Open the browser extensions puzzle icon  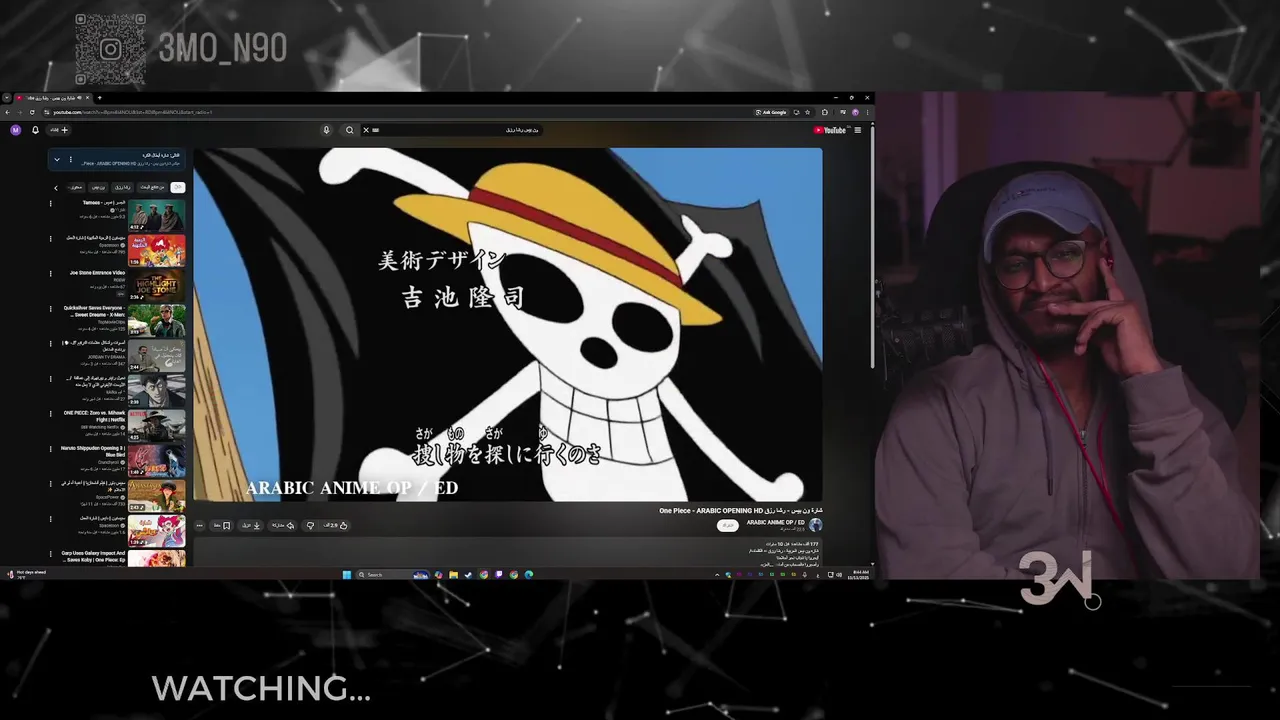pos(825,112)
